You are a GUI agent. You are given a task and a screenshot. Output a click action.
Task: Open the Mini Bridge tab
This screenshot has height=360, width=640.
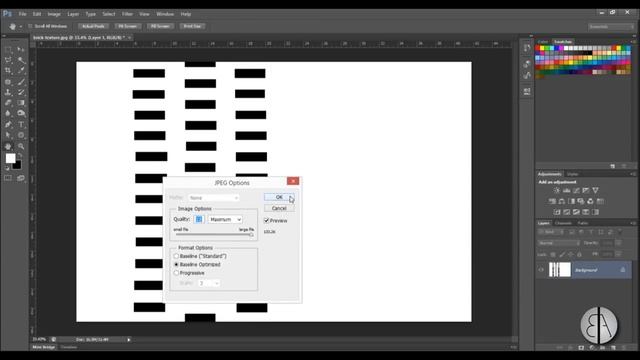coord(44,347)
